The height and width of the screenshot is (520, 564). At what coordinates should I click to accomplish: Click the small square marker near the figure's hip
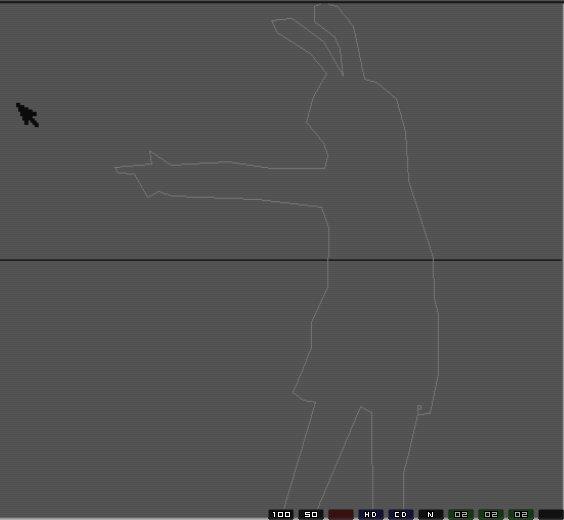(419, 407)
